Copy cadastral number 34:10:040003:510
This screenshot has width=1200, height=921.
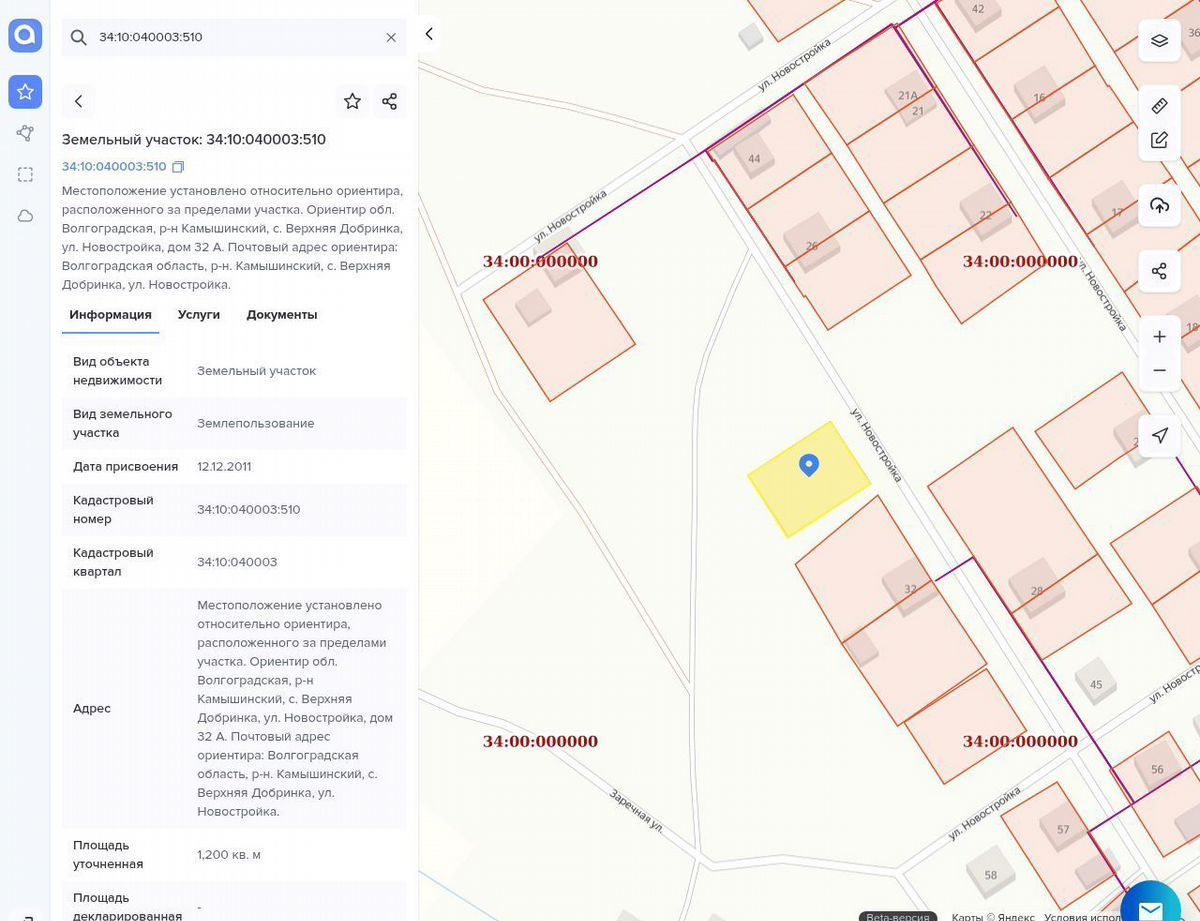[179, 167]
